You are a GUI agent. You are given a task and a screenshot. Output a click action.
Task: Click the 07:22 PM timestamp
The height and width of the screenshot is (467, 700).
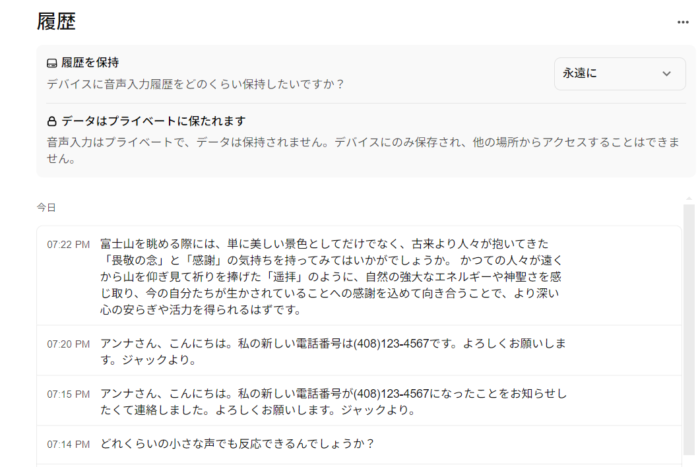[x=68, y=244]
